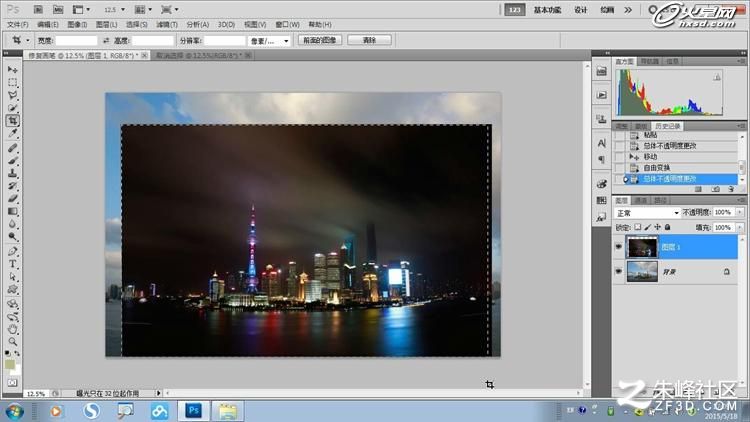Image resolution: width=750 pixels, height=422 pixels.
Task: Select the Eraser tool
Action: pos(12,199)
